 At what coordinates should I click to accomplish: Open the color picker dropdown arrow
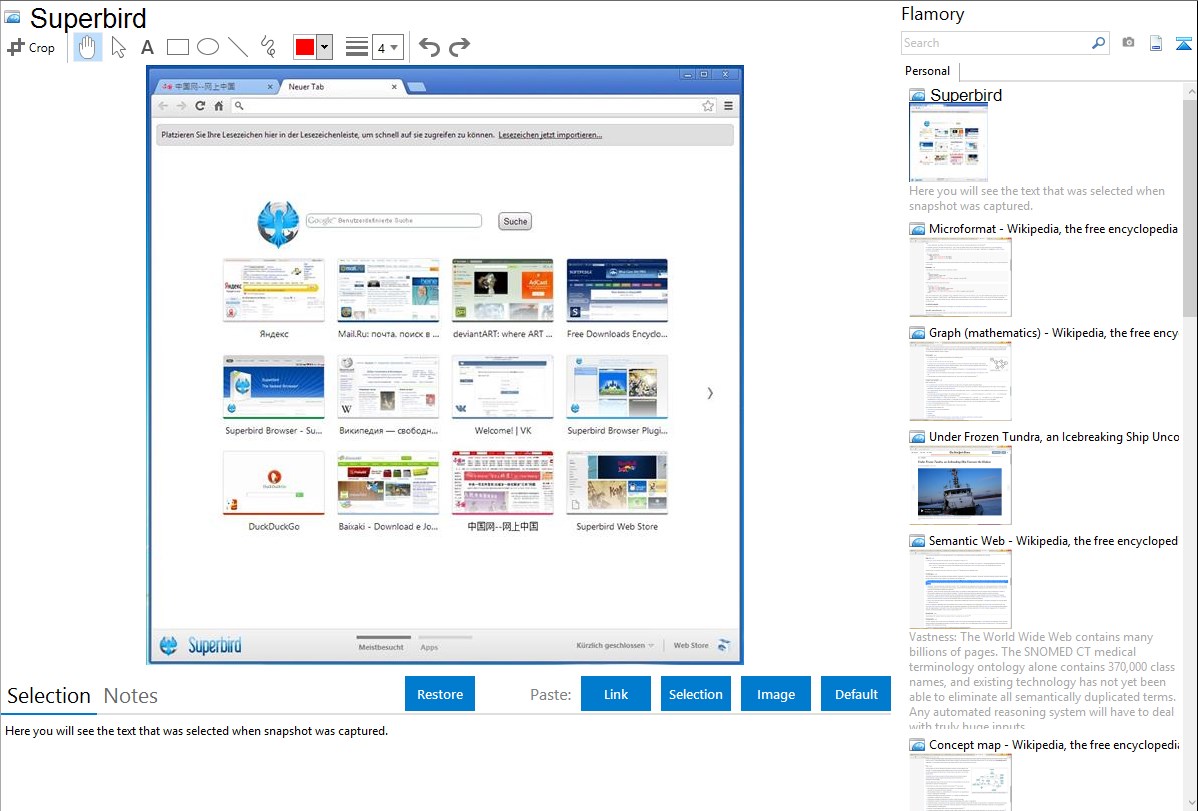tap(324, 47)
